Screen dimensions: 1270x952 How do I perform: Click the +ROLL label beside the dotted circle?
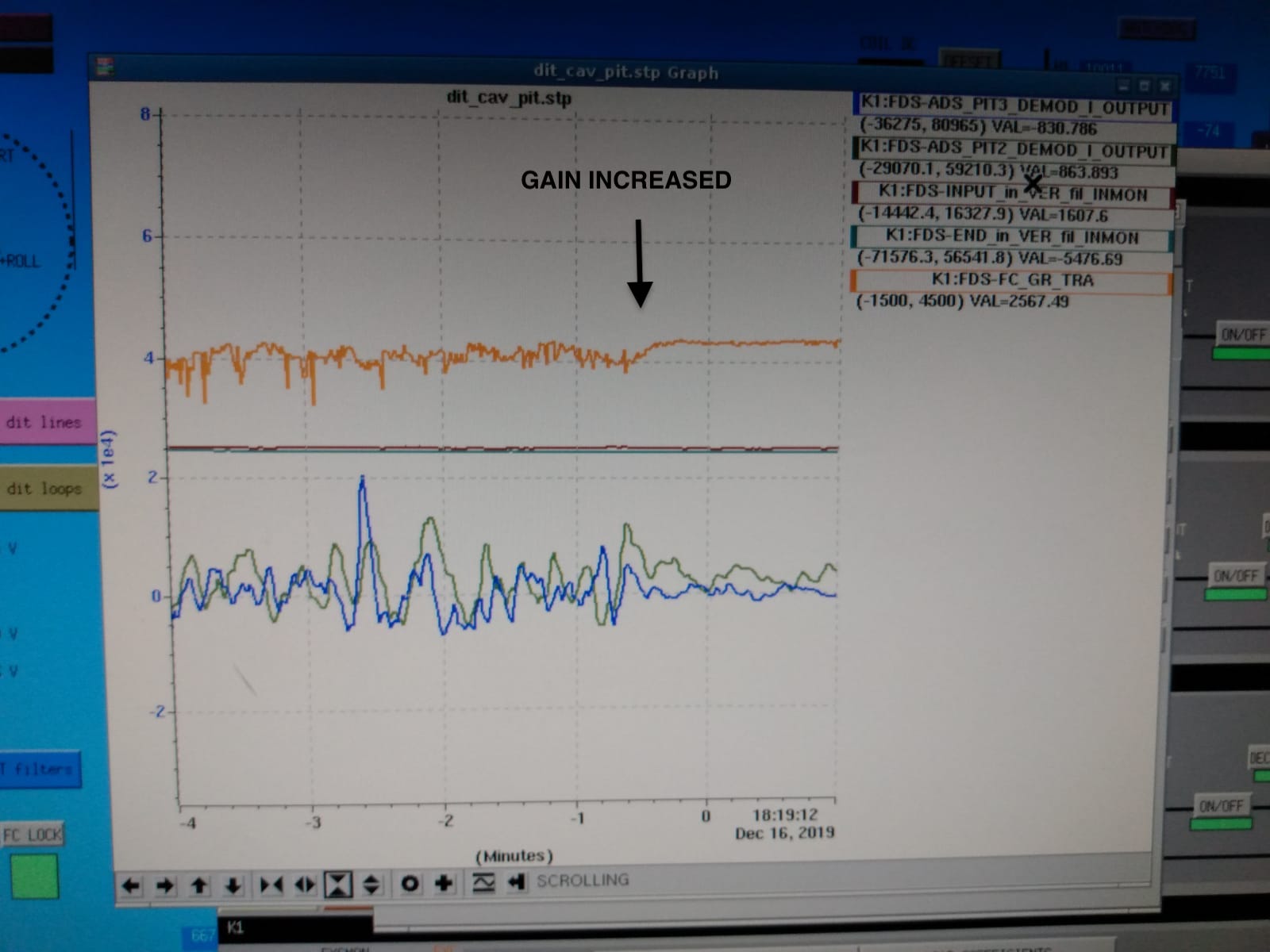coord(21,261)
